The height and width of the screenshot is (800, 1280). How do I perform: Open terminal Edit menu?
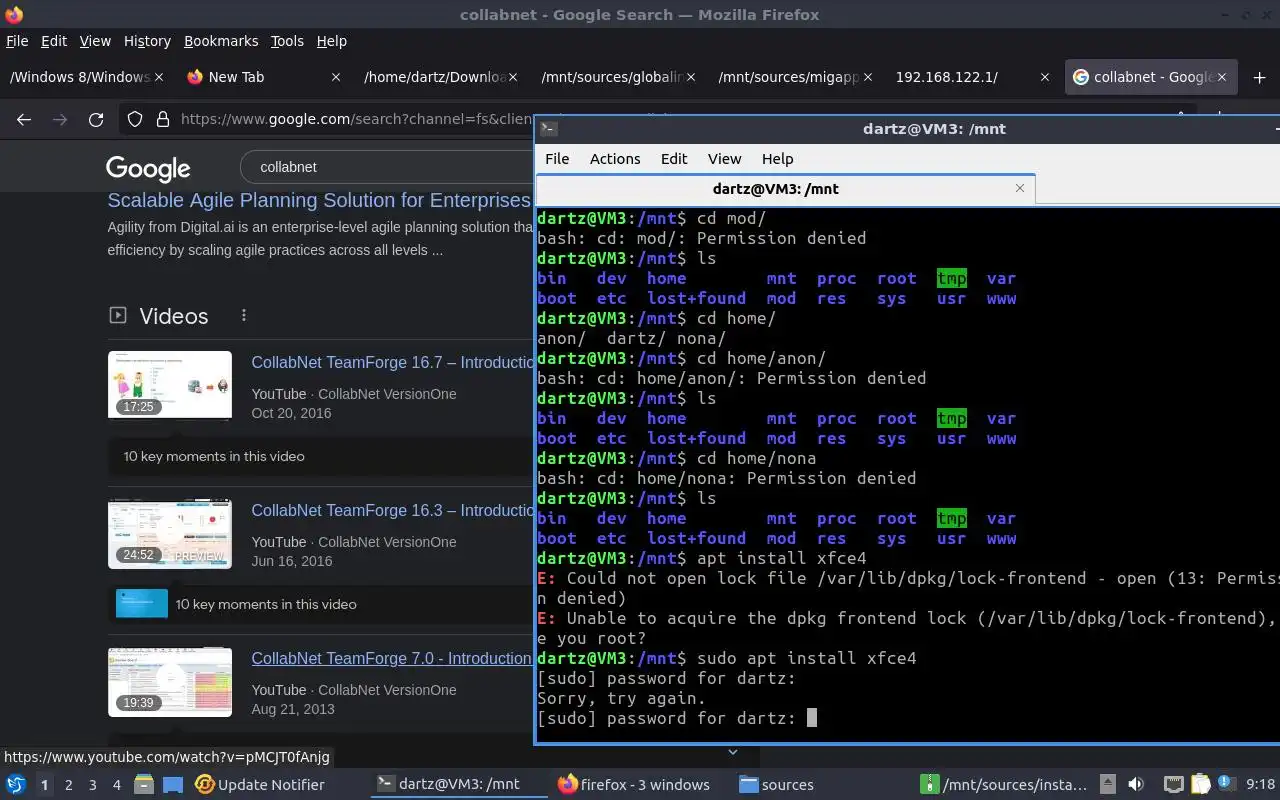click(x=674, y=158)
